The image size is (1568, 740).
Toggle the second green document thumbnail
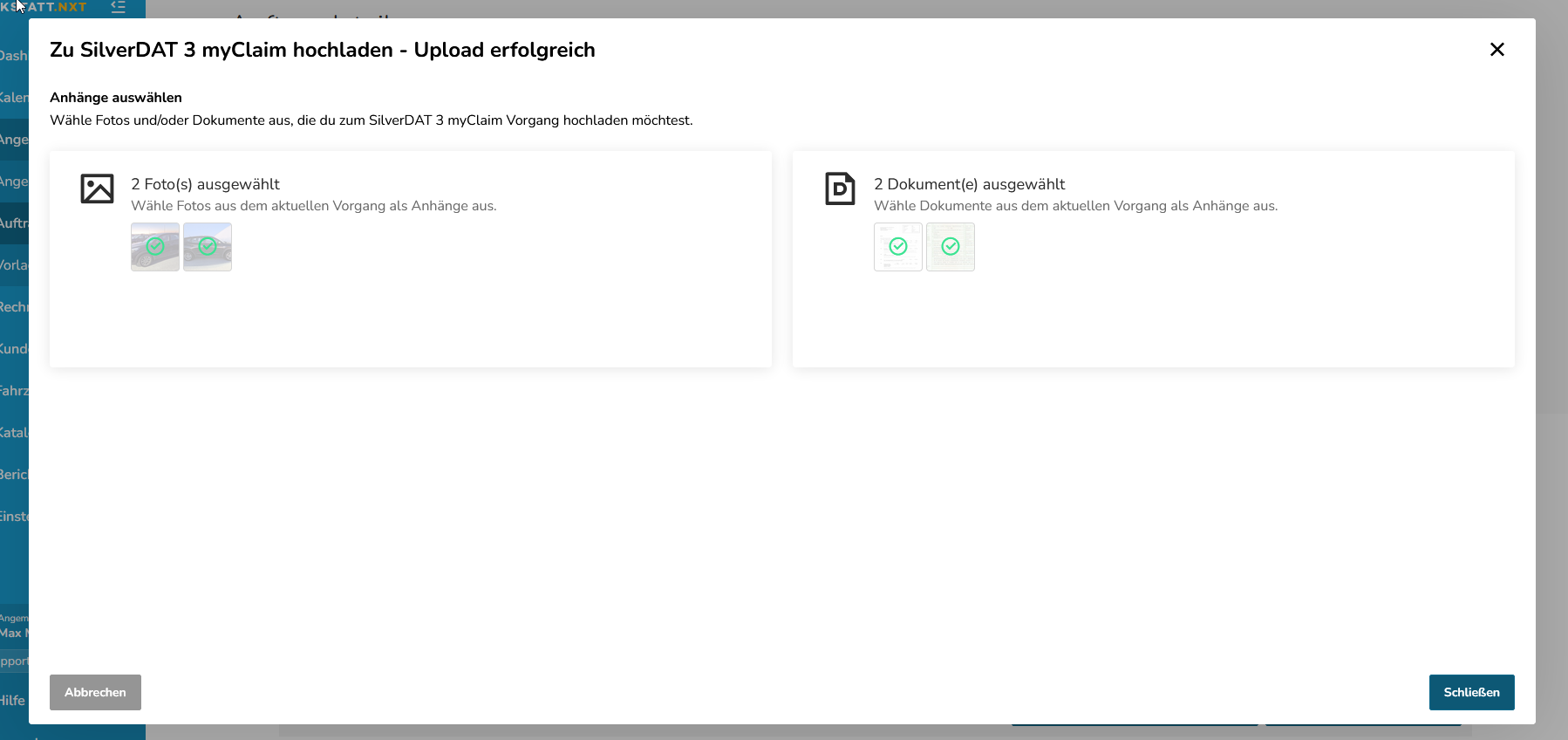click(x=951, y=247)
